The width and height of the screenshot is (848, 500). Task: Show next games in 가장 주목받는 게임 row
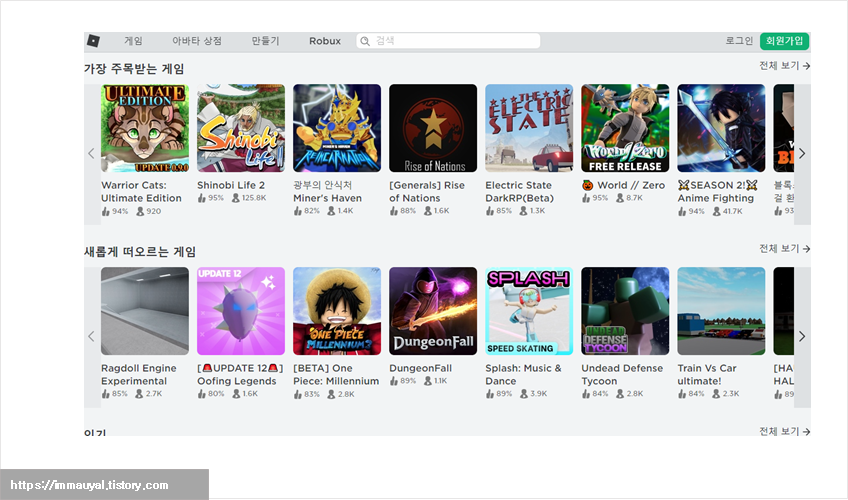point(802,154)
